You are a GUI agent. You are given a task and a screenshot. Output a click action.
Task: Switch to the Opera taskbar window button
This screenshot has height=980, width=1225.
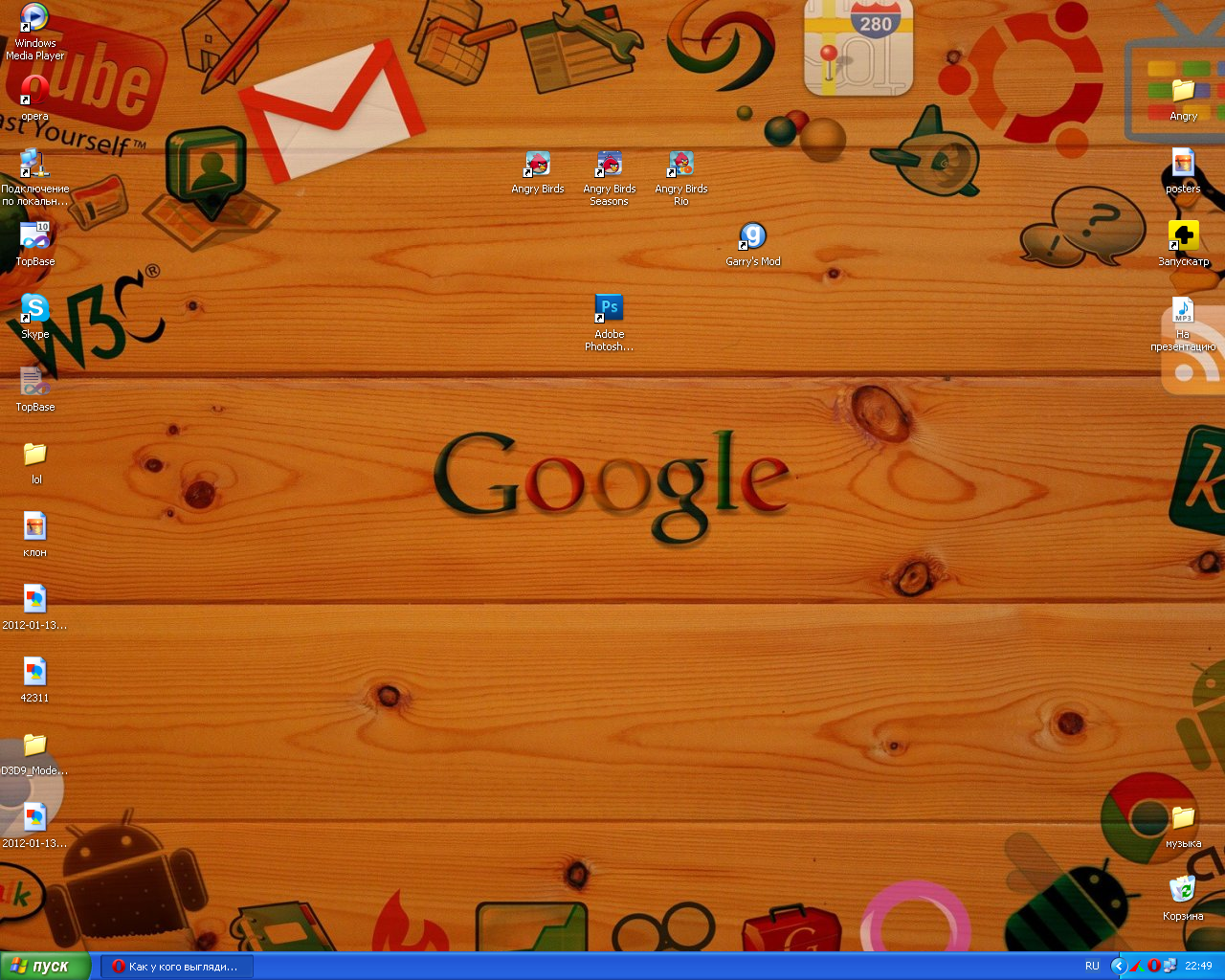[x=177, y=967]
